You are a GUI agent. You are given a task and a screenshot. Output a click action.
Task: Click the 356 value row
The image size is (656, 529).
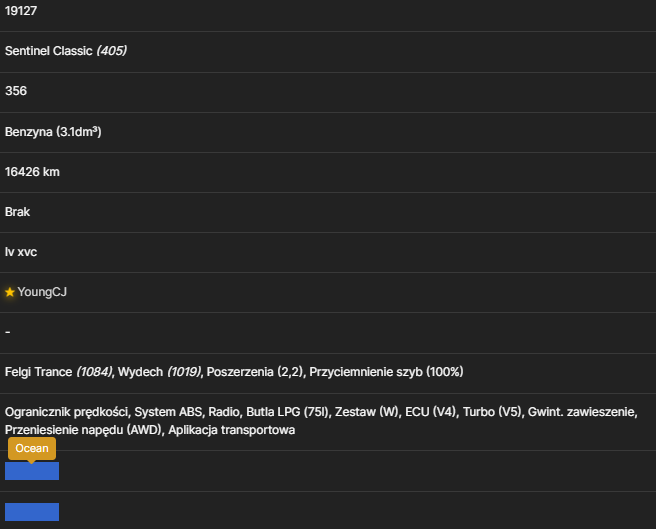[x=328, y=91]
